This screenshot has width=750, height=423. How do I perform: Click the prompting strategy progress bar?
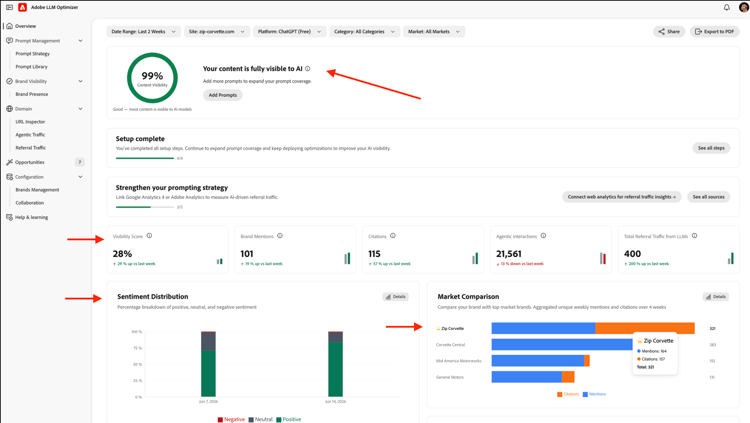point(145,207)
